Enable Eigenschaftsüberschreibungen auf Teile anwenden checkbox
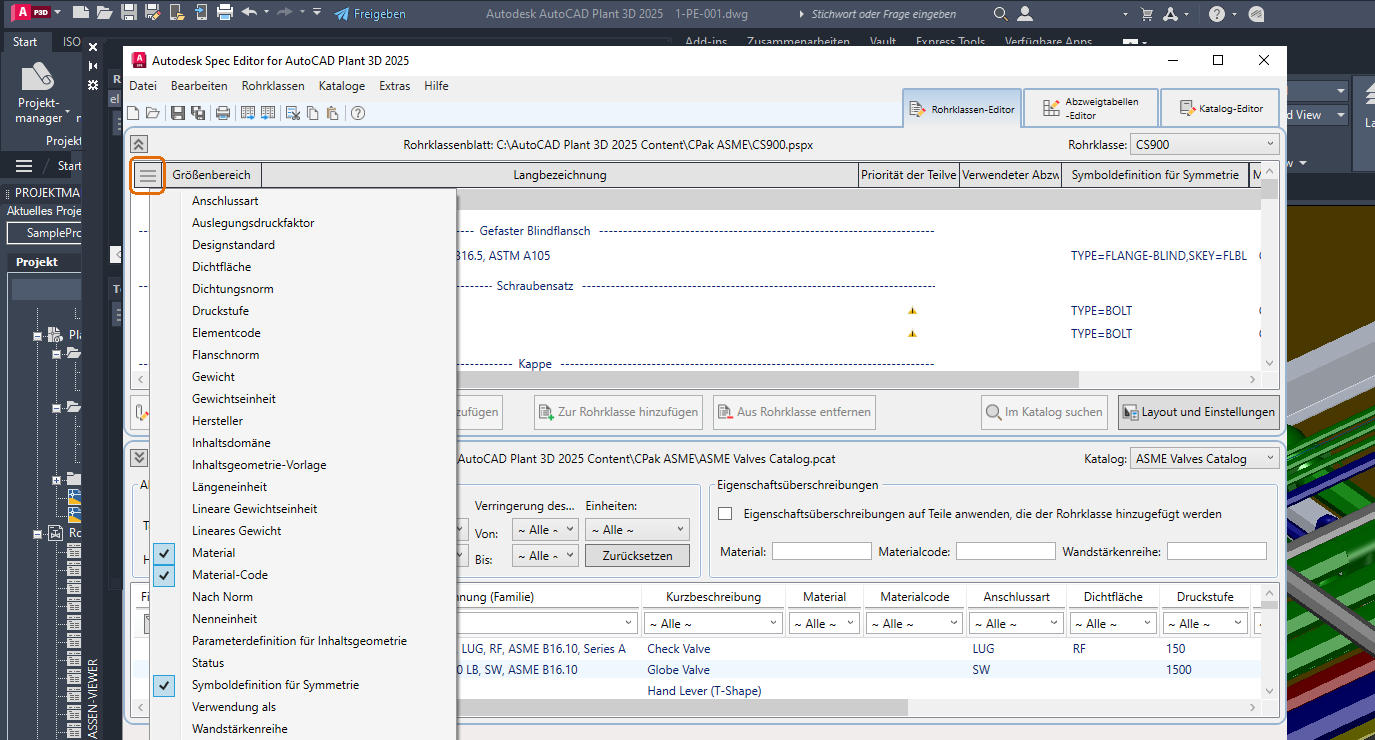Image resolution: width=1375 pixels, height=740 pixels. 726,514
